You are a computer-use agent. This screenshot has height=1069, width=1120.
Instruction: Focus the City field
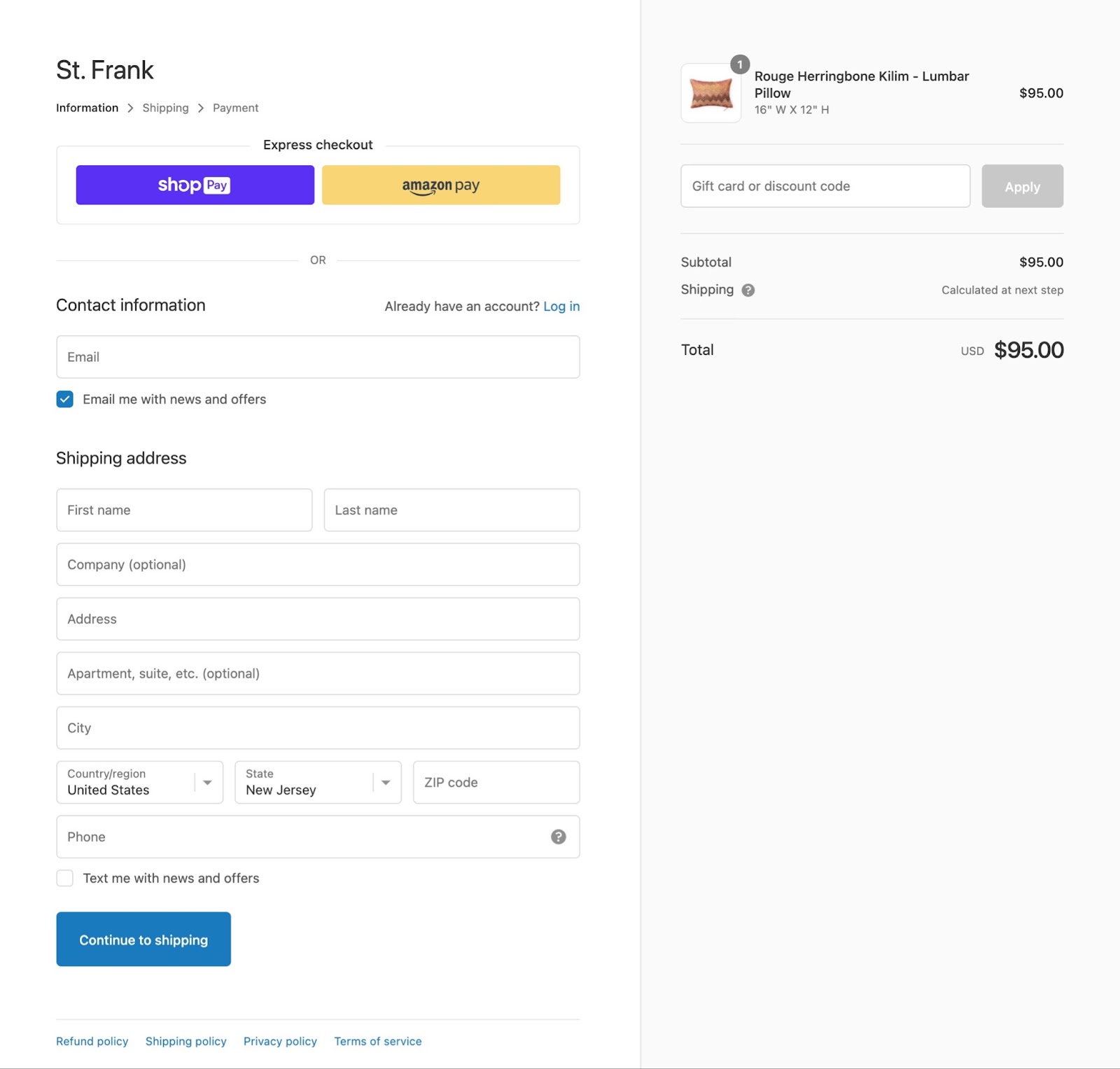pyautogui.click(x=318, y=728)
